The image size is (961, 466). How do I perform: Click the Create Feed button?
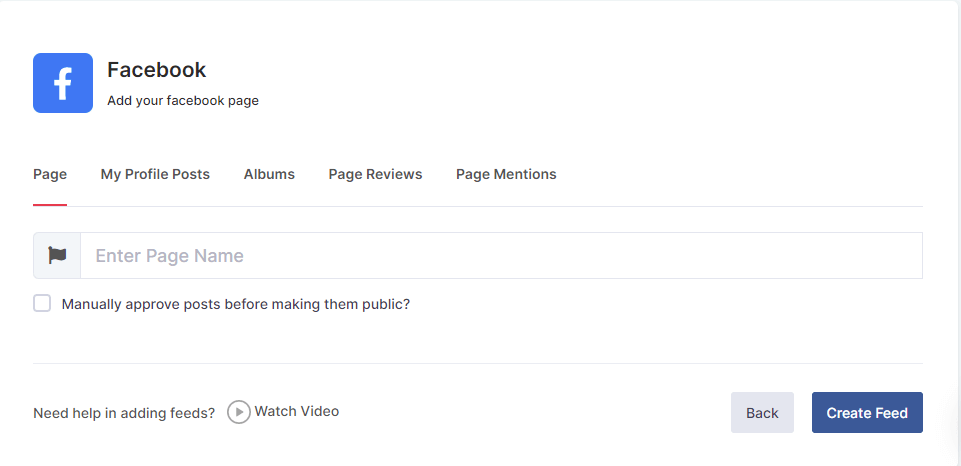pos(867,413)
